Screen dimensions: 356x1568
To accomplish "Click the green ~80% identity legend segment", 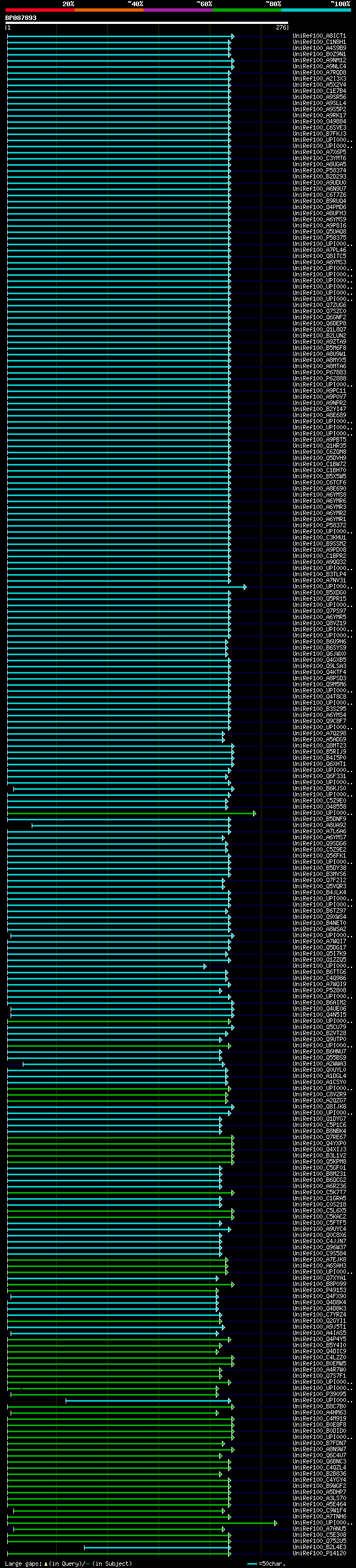I will click(x=246, y=10).
